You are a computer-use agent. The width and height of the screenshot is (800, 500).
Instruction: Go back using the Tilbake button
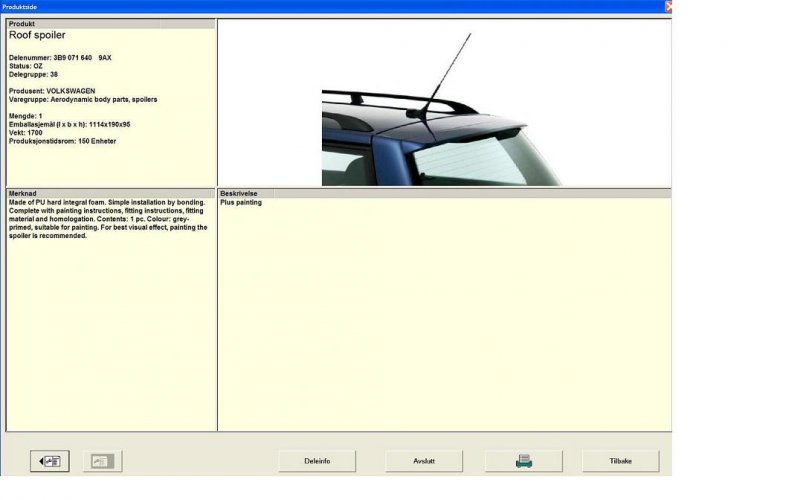pos(620,461)
